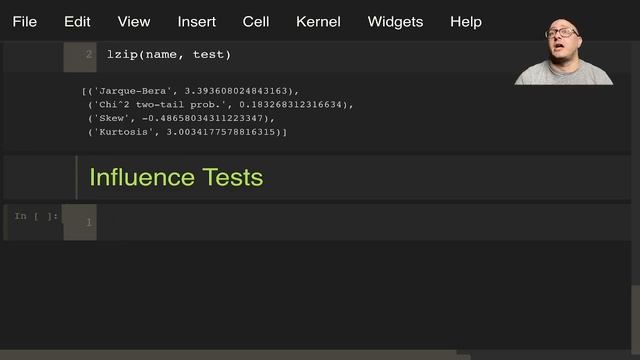Image resolution: width=640 pixels, height=360 pixels.
Task: Open the Edit menu
Action: 77,22
